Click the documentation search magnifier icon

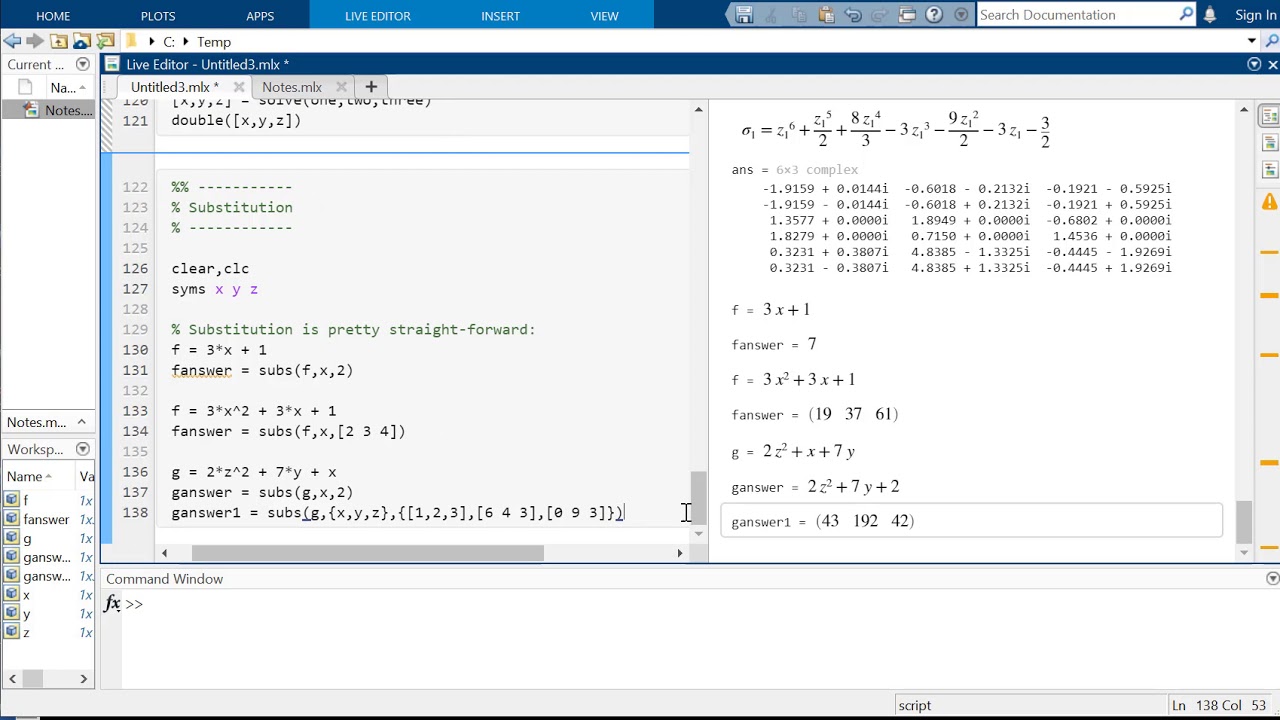pyautogui.click(x=1186, y=14)
